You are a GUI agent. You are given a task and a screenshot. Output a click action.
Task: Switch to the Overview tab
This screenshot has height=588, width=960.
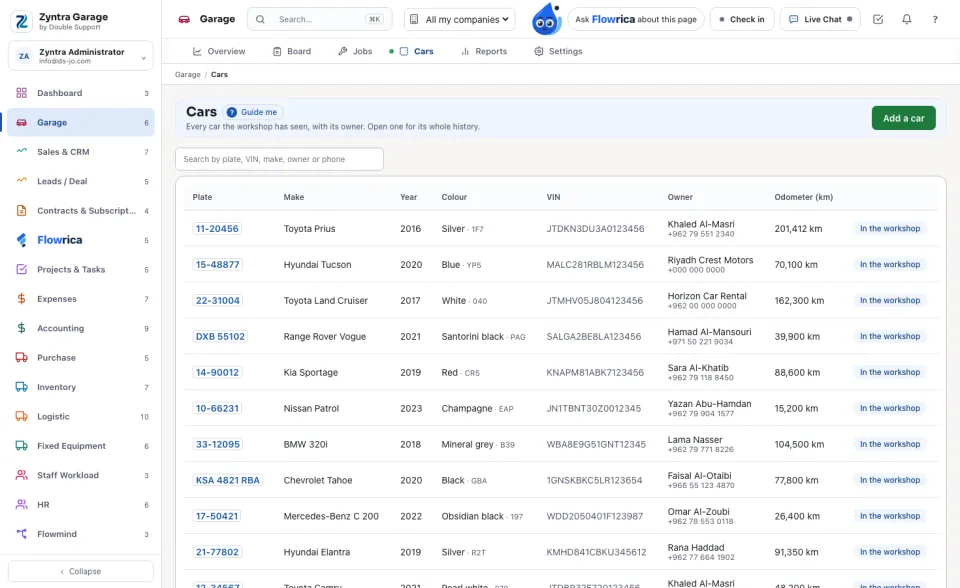pos(219,51)
